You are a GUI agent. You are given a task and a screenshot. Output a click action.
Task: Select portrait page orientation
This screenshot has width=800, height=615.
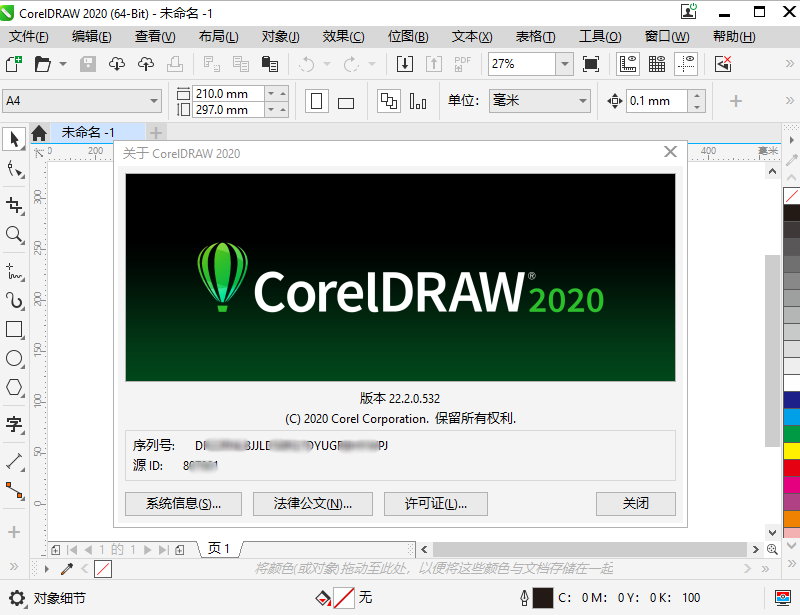tap(316, 101)
